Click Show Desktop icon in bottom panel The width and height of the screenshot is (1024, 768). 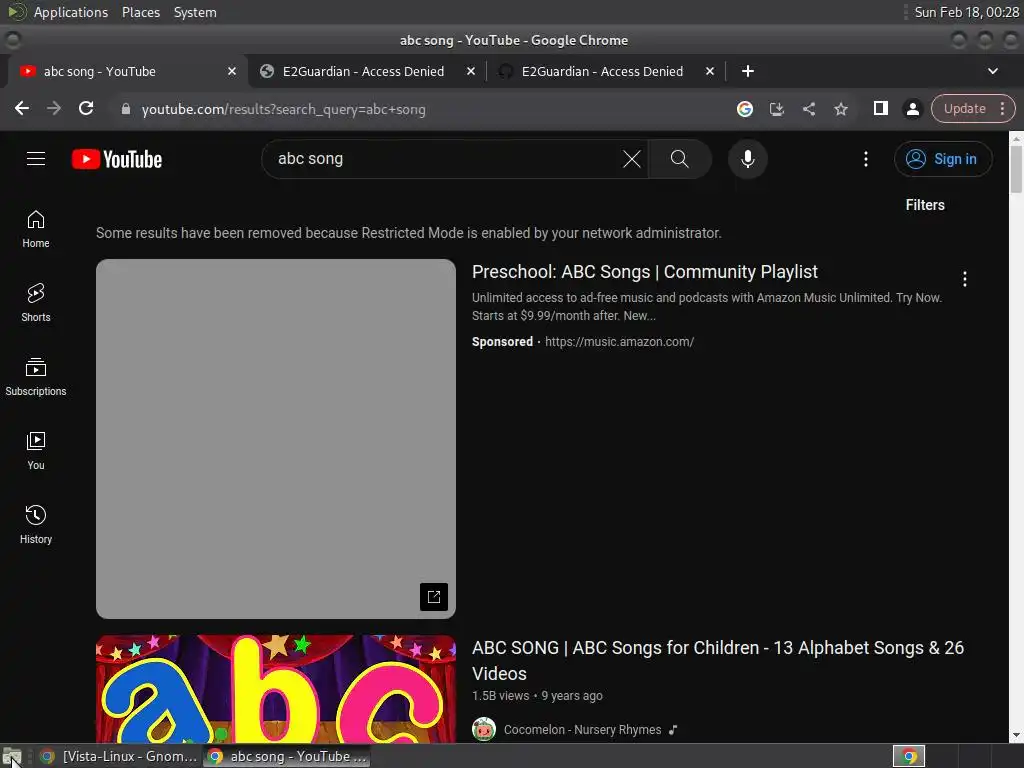pos(12,756)
